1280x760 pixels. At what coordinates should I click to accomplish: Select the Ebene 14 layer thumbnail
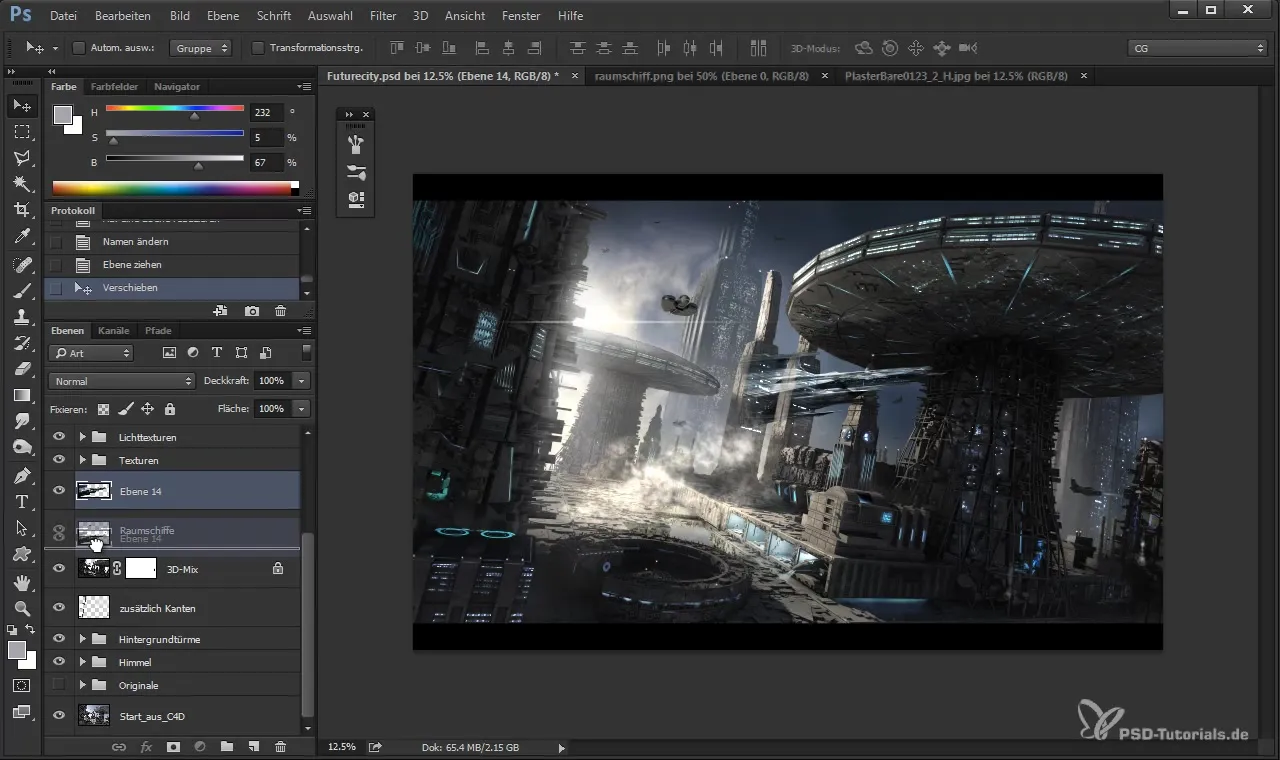(x=94, y=491)
